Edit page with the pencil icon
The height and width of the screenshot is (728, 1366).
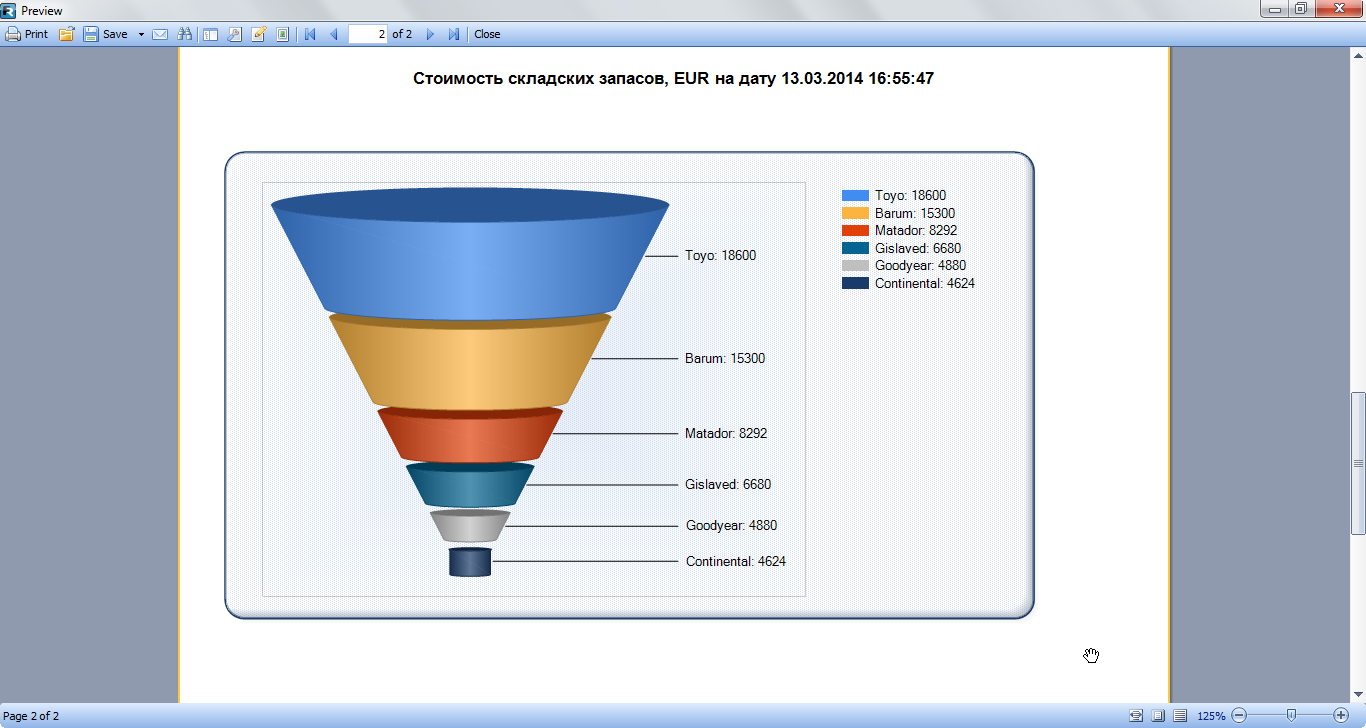259,34
